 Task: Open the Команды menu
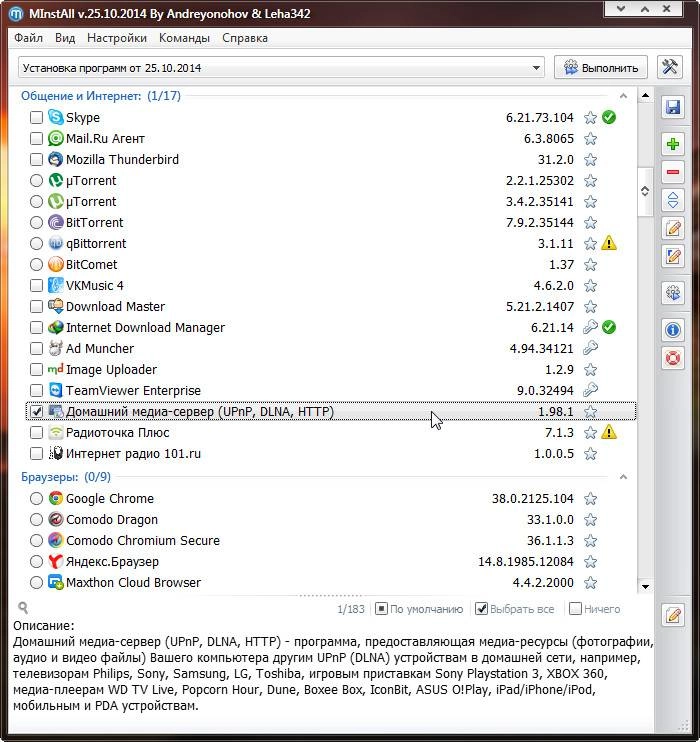[184, 38]
